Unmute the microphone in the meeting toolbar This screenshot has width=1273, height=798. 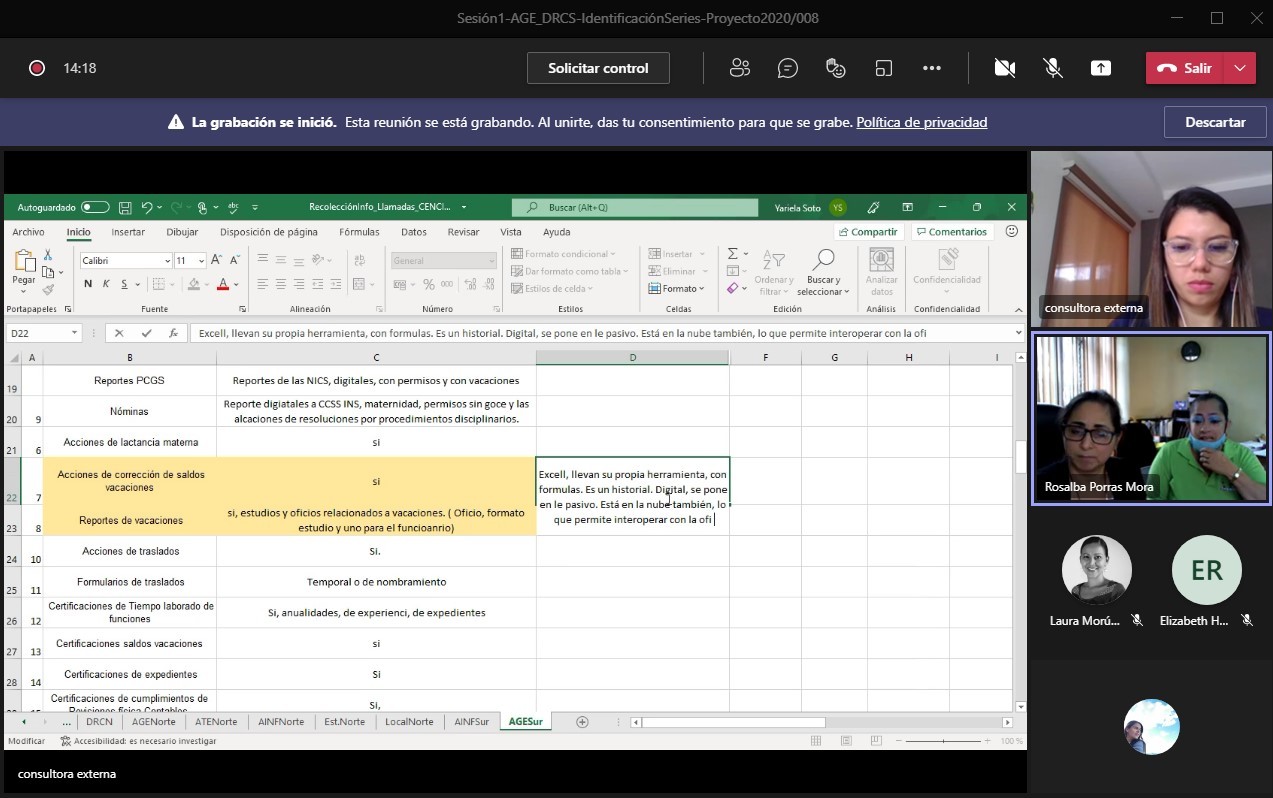(1052, 68)
